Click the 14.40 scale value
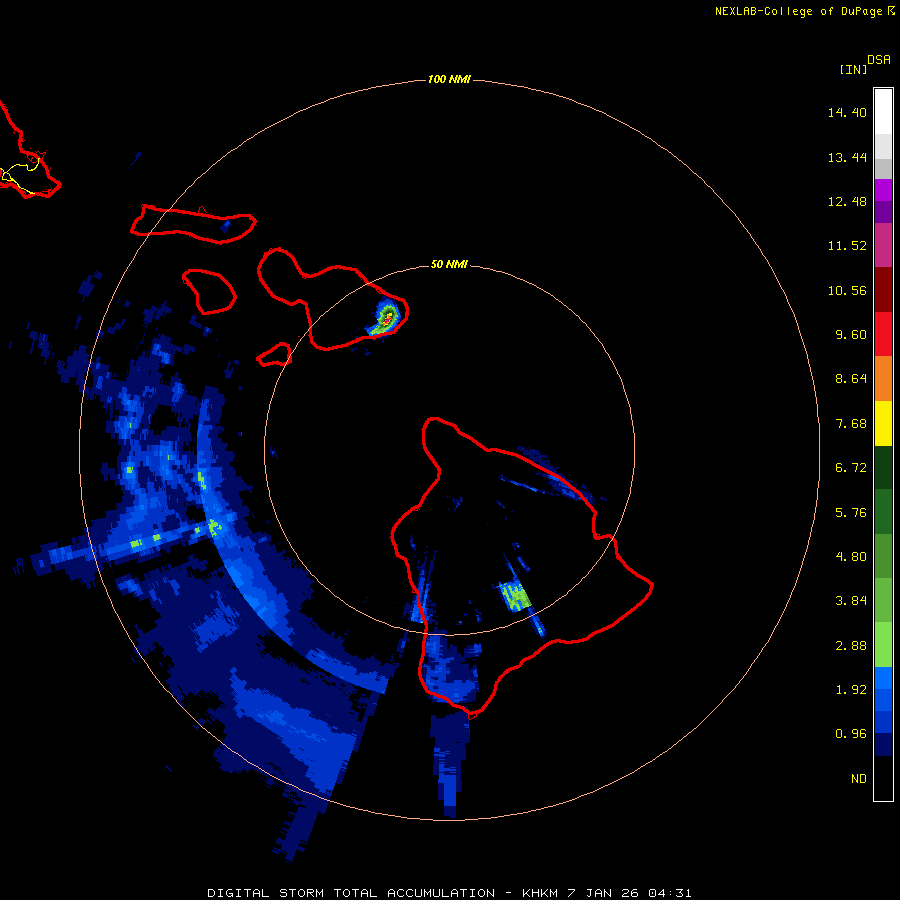 point(847,112)
